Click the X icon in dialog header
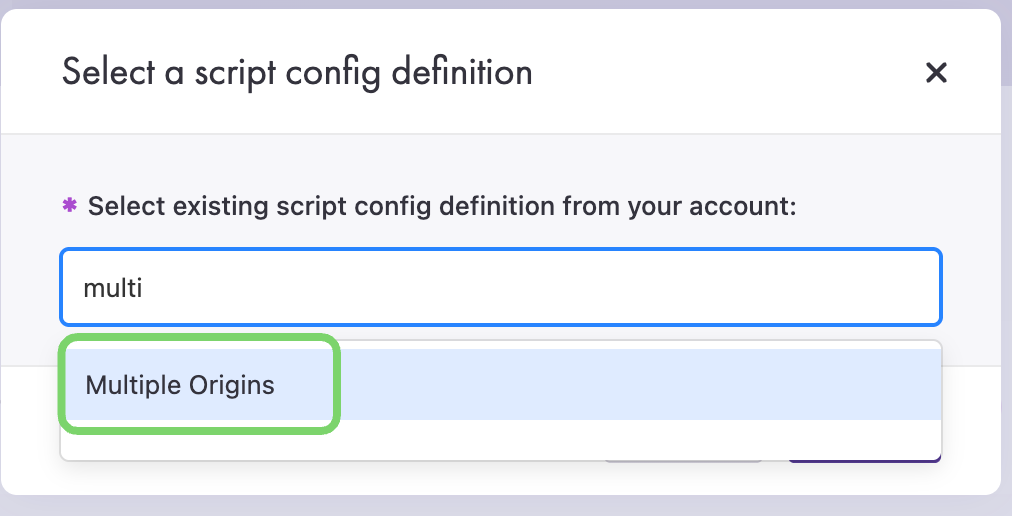Image resolution: width=1012 pixels, height=516 pixels. pyautogui.click(x=936, y=72)
